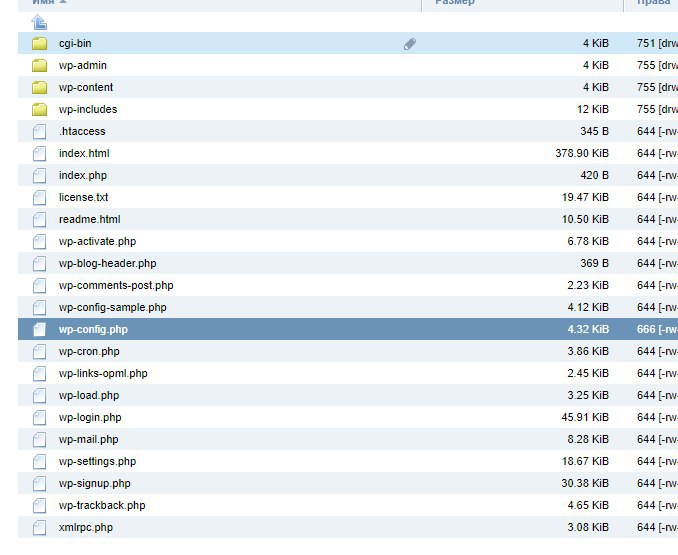Sort by the Права column header
Screen dimensions: 678x555
(x=654, y=2)
